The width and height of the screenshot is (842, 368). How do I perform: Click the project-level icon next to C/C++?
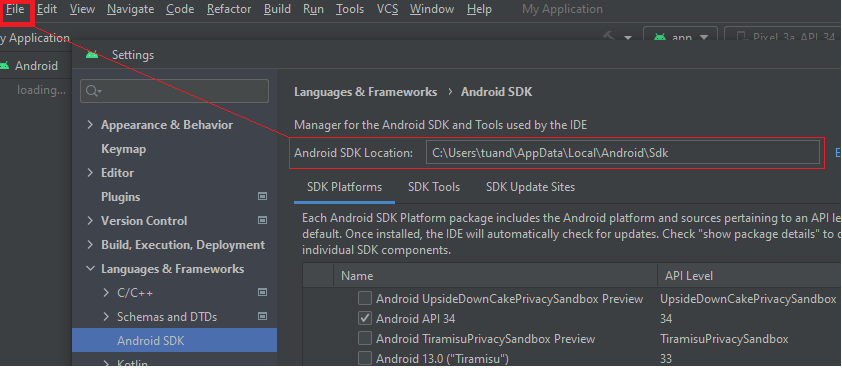tap(262, 292)
